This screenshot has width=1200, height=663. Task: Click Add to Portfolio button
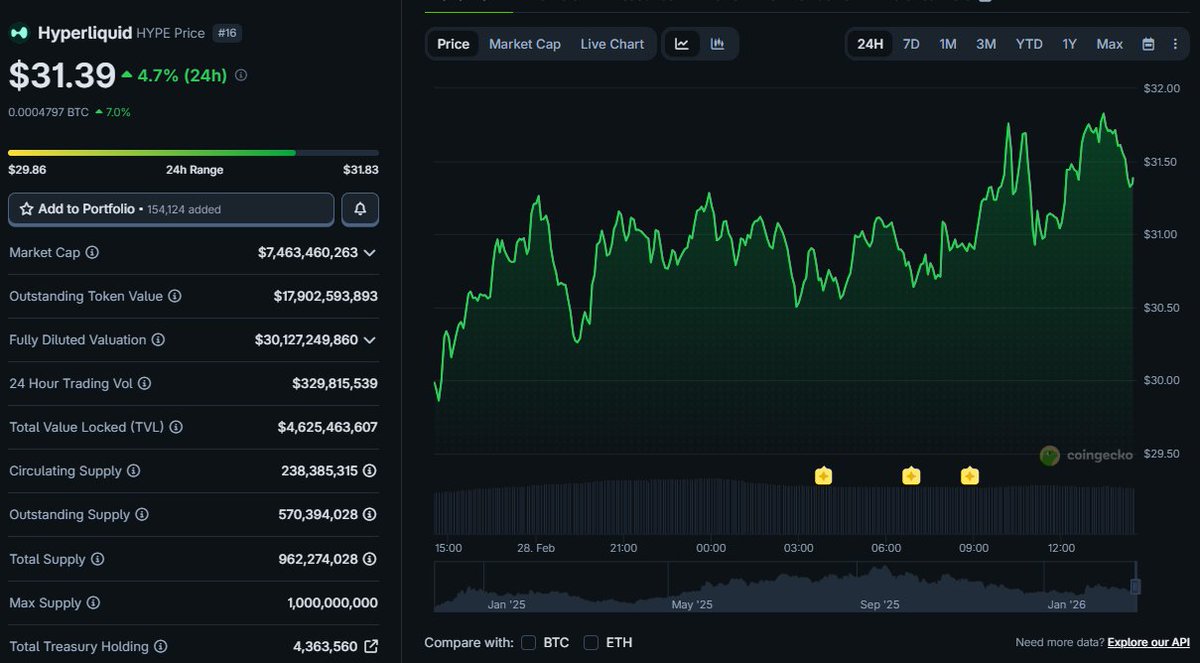click(x=171, y=209)
